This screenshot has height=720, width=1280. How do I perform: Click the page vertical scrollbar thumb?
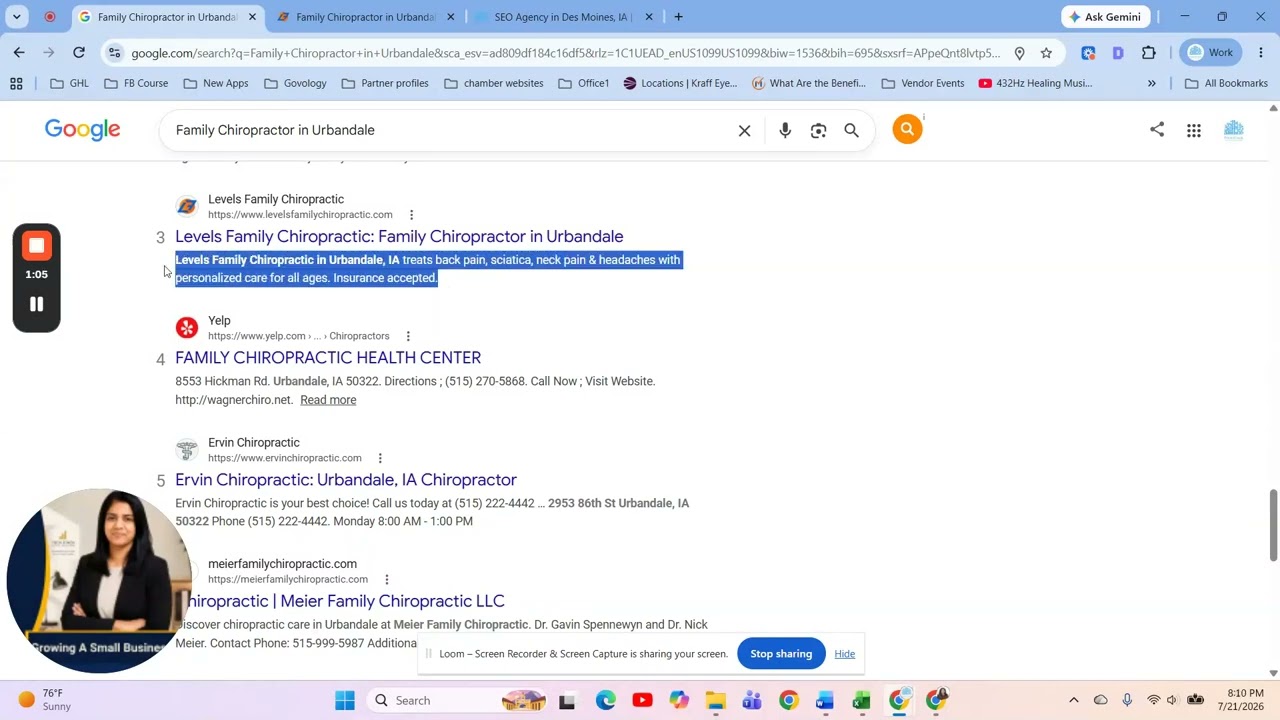tap(1273, 525)
